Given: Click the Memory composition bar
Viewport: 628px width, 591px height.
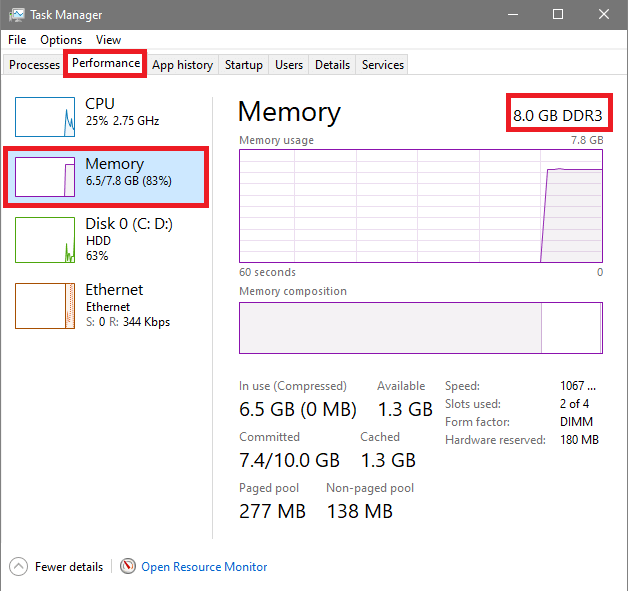Looking at the screenshot, I should (420, 328).
